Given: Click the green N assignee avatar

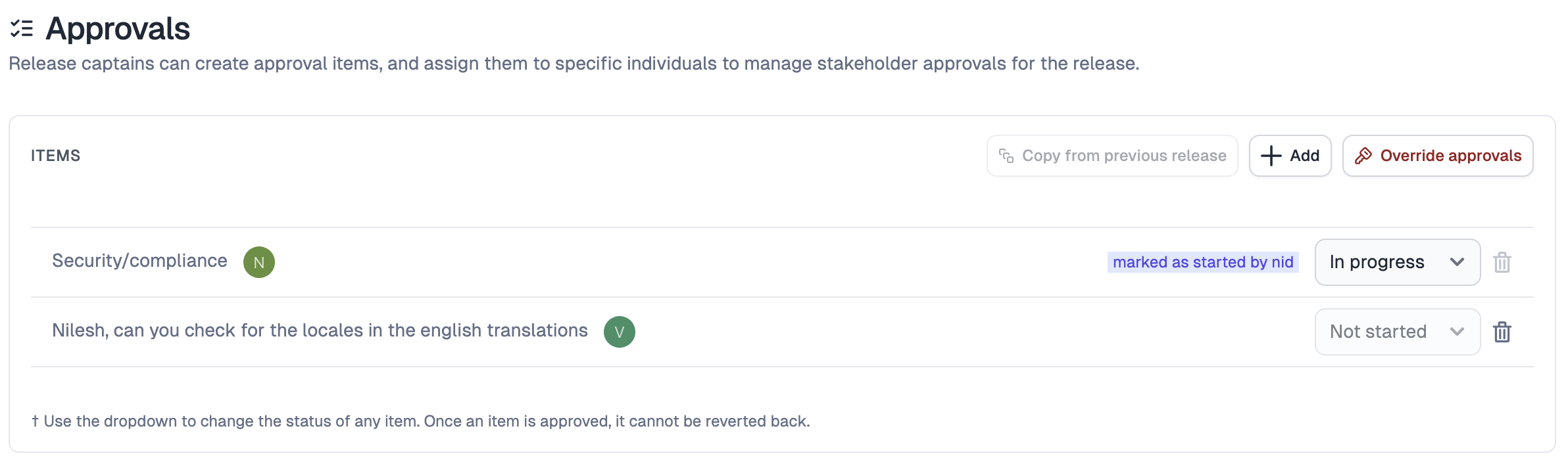Looking at the screenshot, I should point(259,262).
